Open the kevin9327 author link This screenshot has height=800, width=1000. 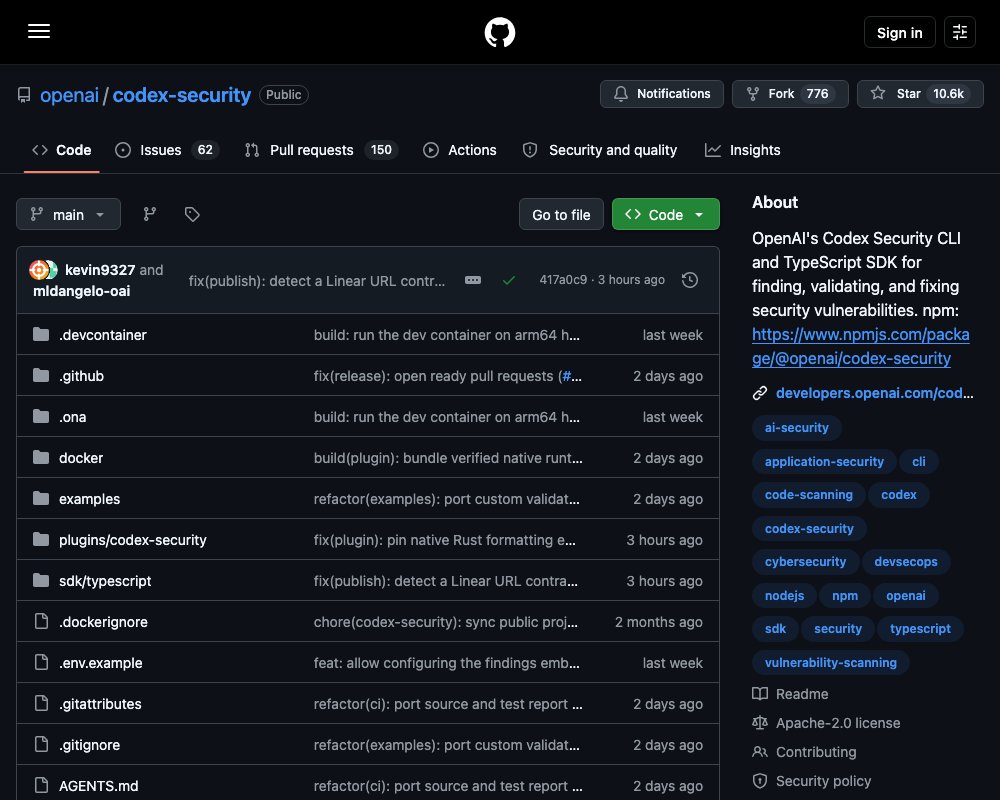coord(100,270)
